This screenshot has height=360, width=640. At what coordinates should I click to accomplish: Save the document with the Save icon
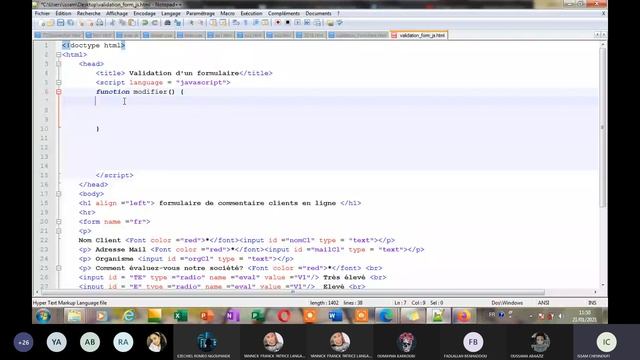pyautogui.click(x=60, y=23)
